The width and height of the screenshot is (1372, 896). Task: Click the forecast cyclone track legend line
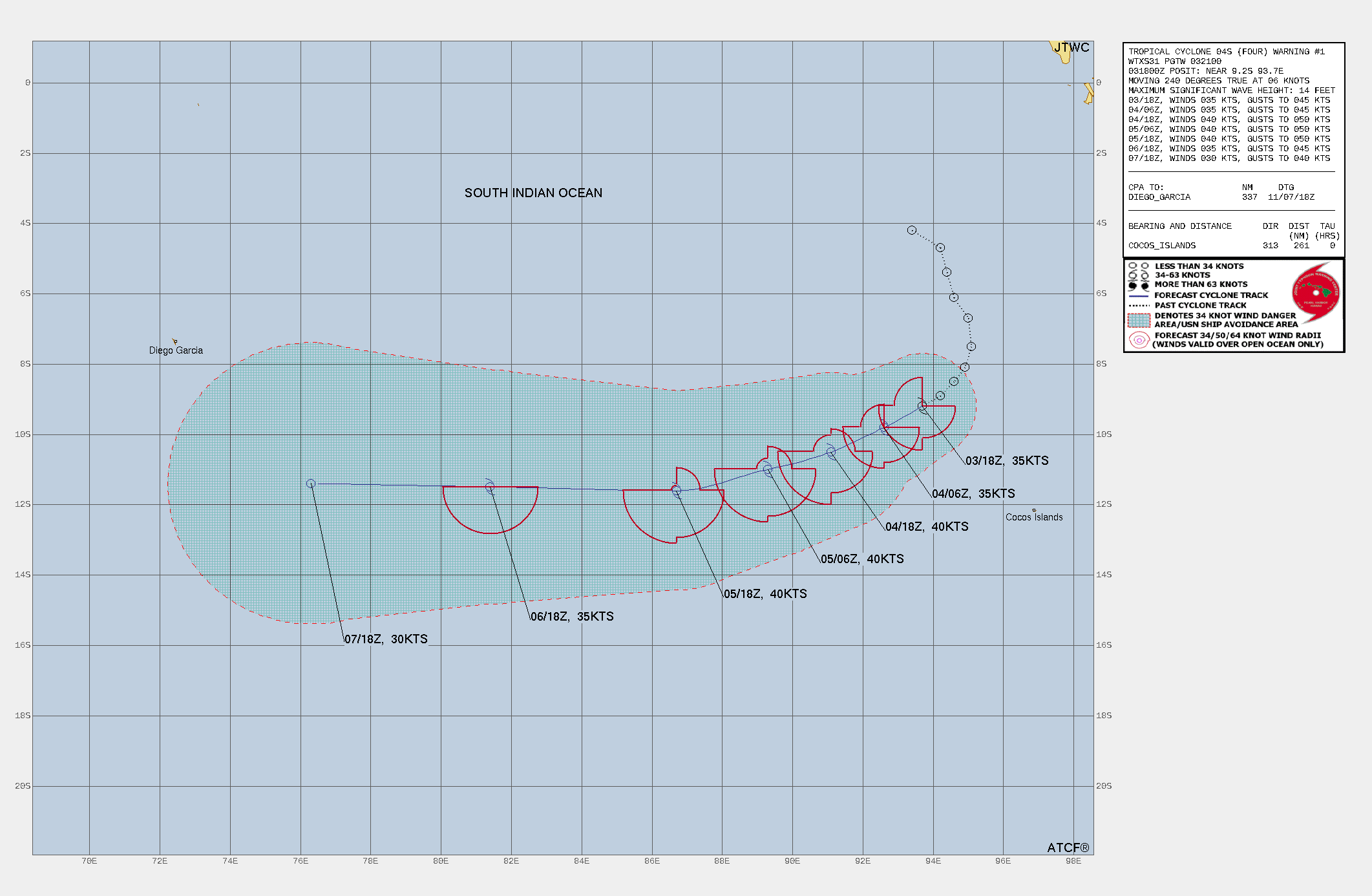pyautogui.click(x=1139, y=295)
